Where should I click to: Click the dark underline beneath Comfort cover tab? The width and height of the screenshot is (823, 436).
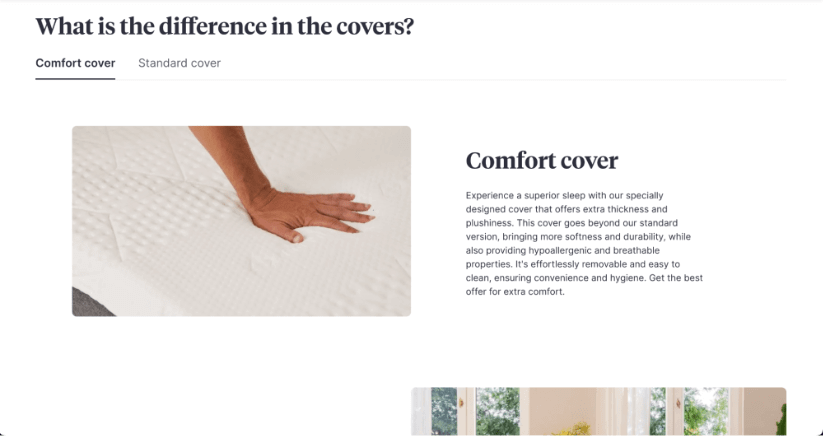click(75, 79)
